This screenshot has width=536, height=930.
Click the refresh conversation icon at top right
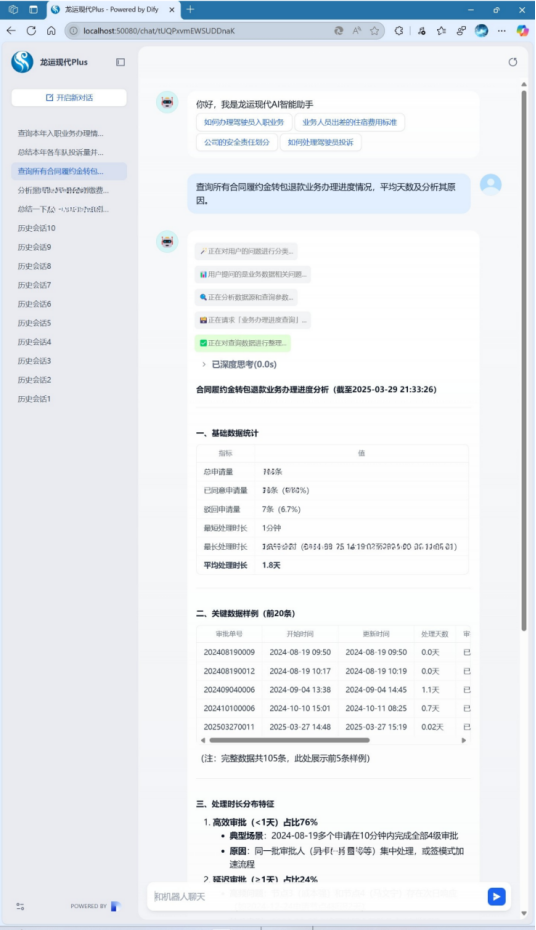pyautogui.click(x=513, y=62)
